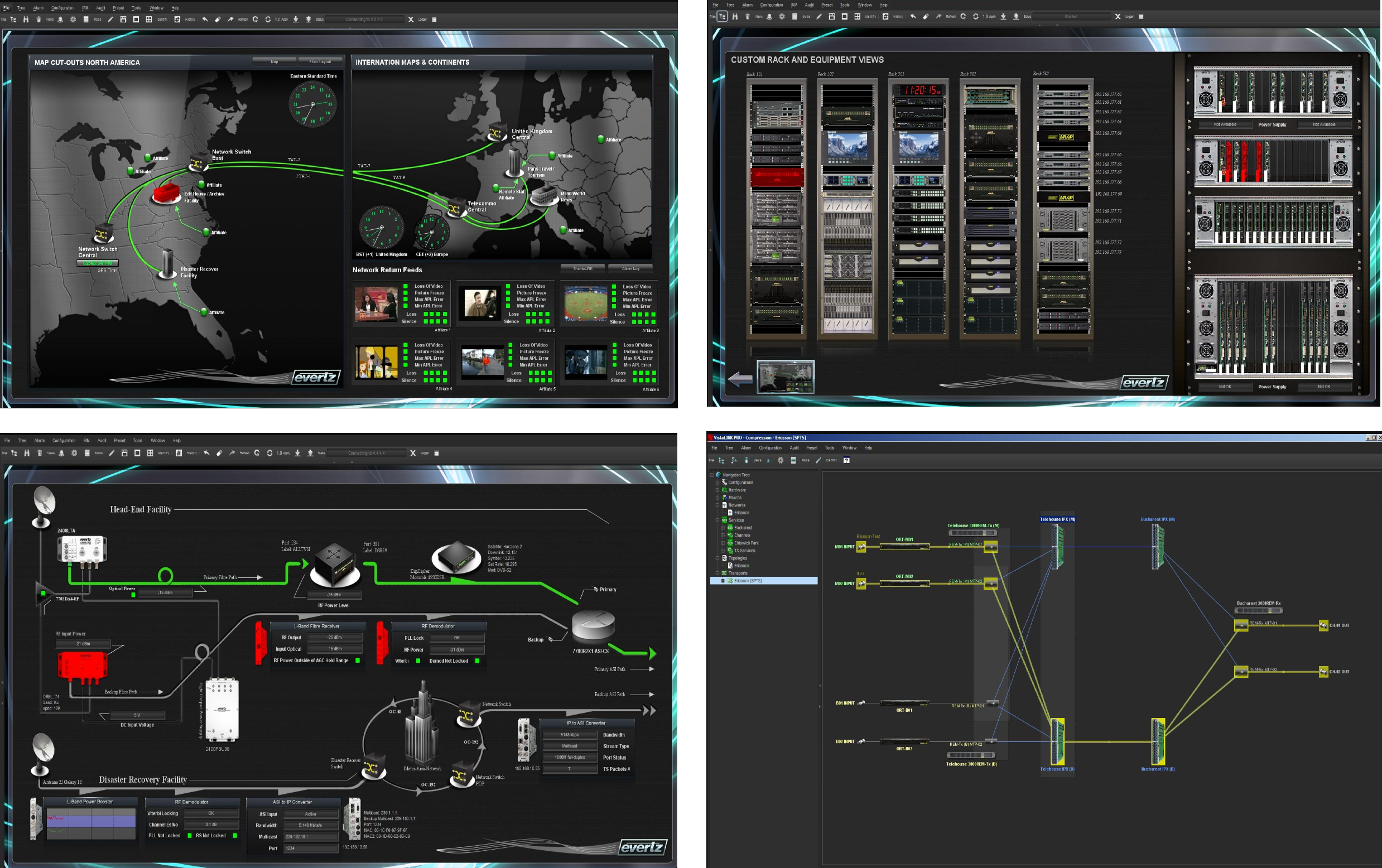
Task: Click the gear icon in the Head-End Facility window toolbar
Action: 74,453
